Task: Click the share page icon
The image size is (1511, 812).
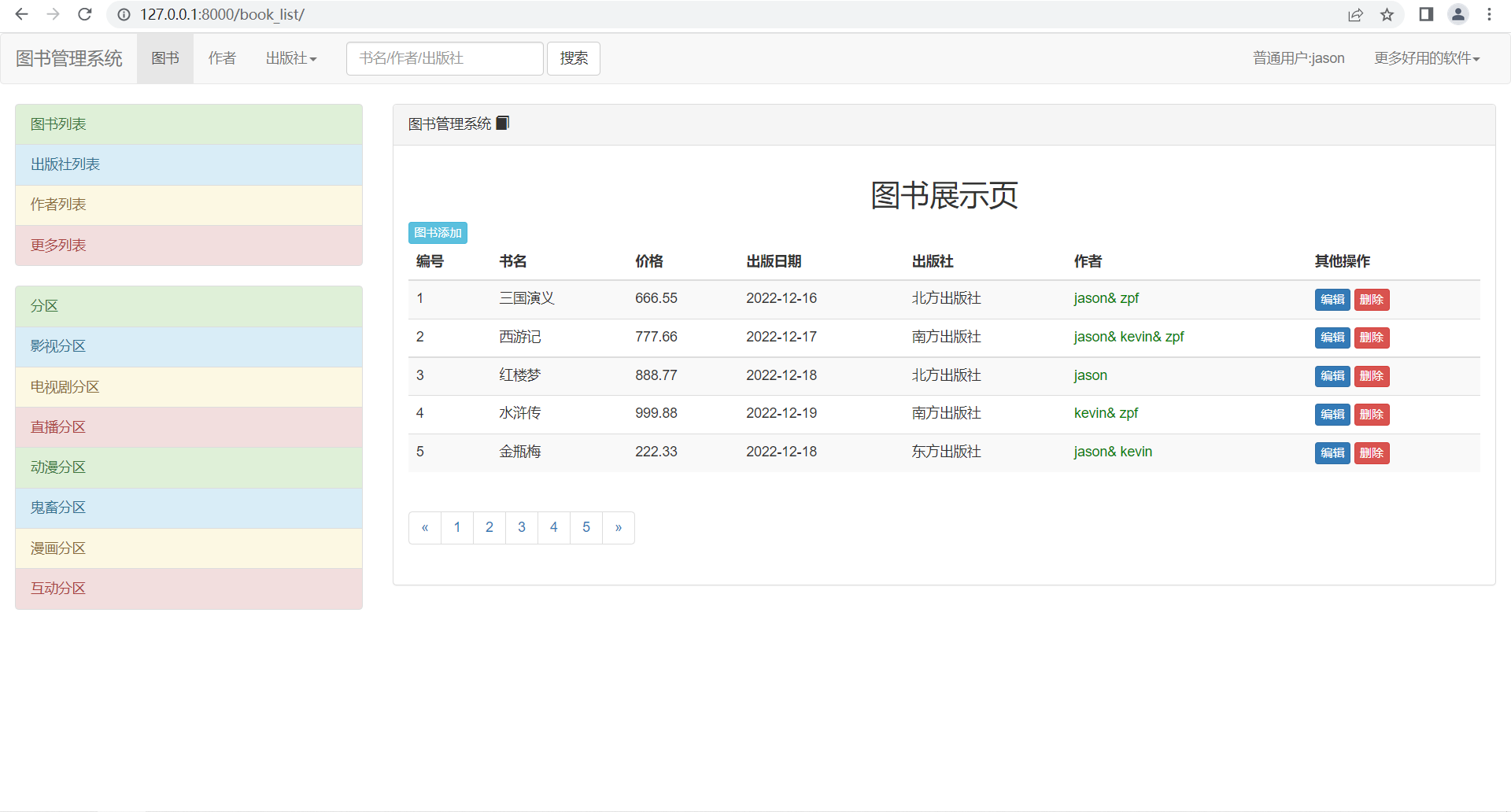Action: click(x=1355, y=14)
